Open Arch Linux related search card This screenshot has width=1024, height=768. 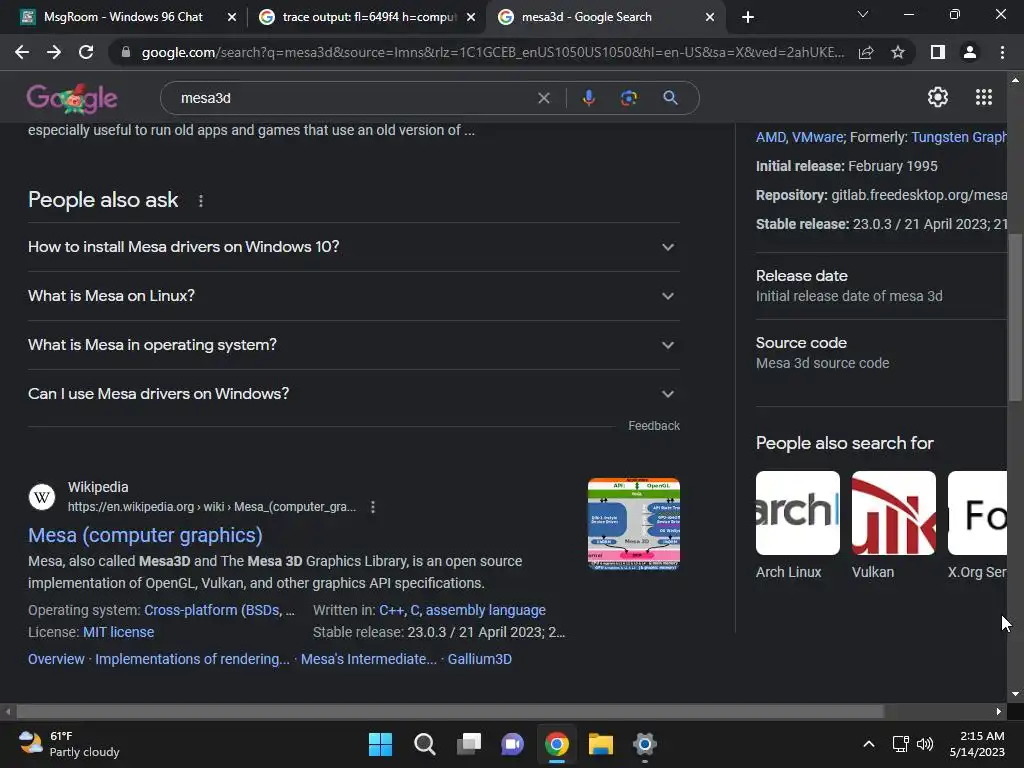pos(797,526)
